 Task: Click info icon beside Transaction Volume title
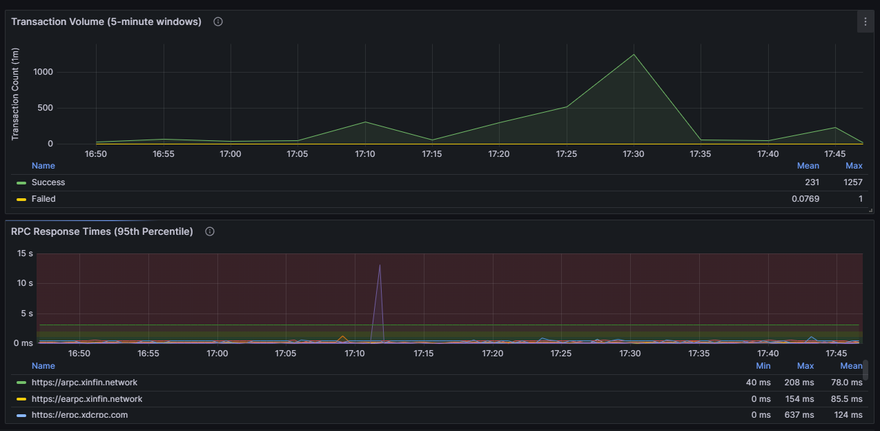[218, 21]
